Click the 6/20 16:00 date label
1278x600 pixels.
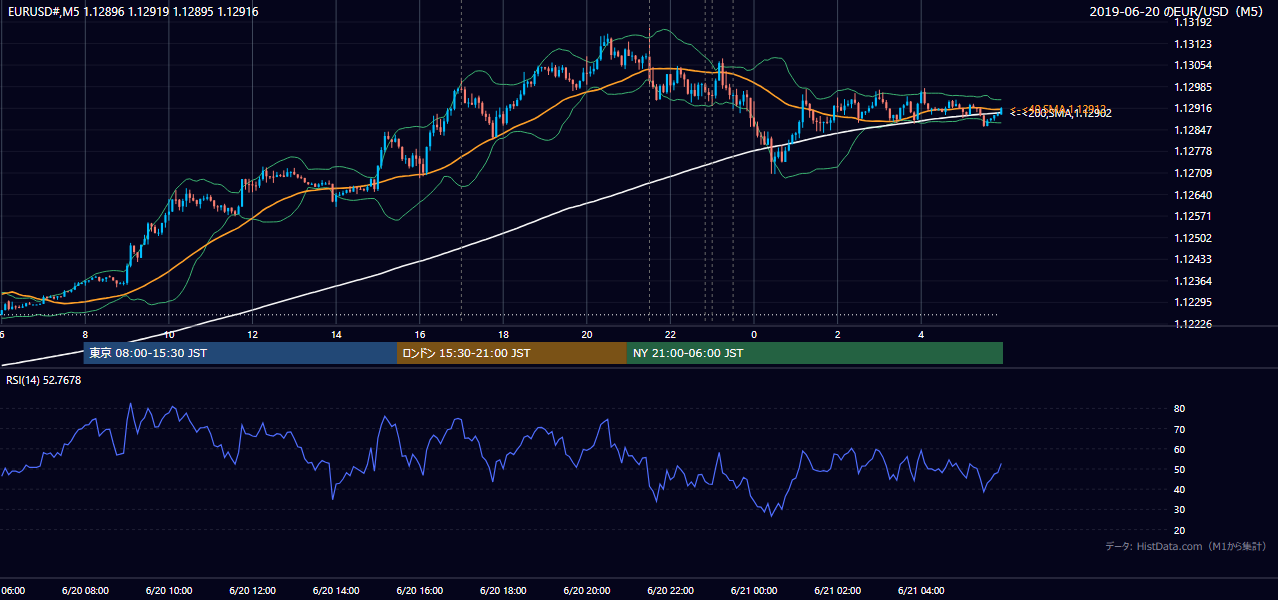click(419, 591)
